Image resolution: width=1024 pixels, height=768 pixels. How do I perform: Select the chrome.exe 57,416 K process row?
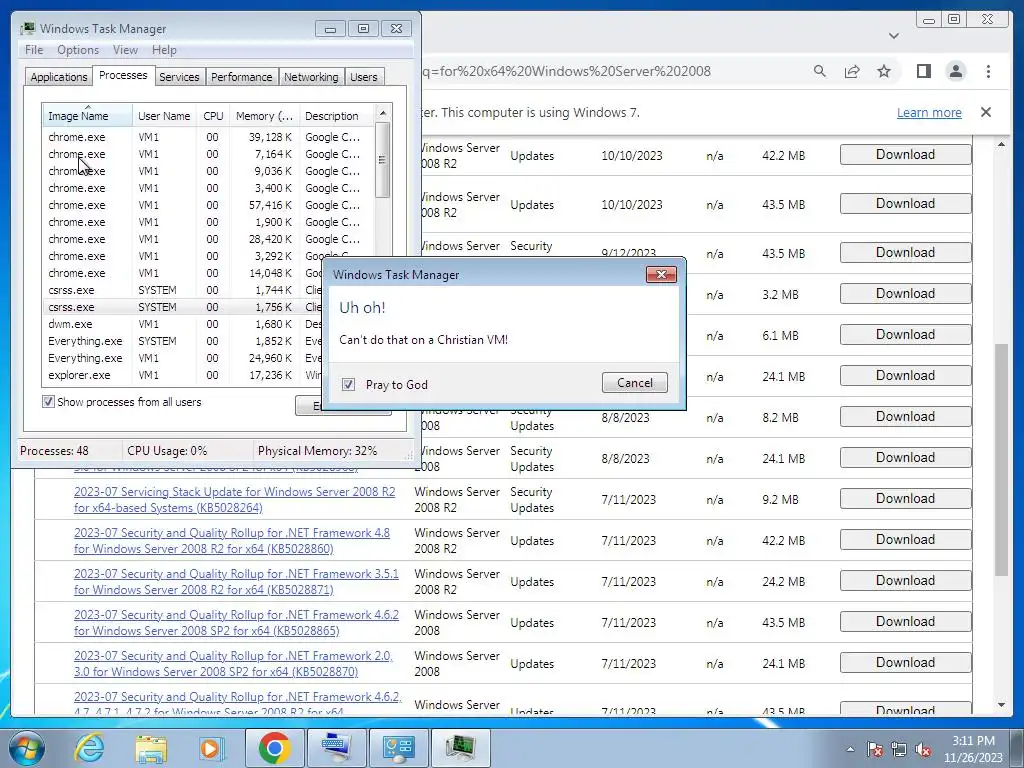coord(209,205)
